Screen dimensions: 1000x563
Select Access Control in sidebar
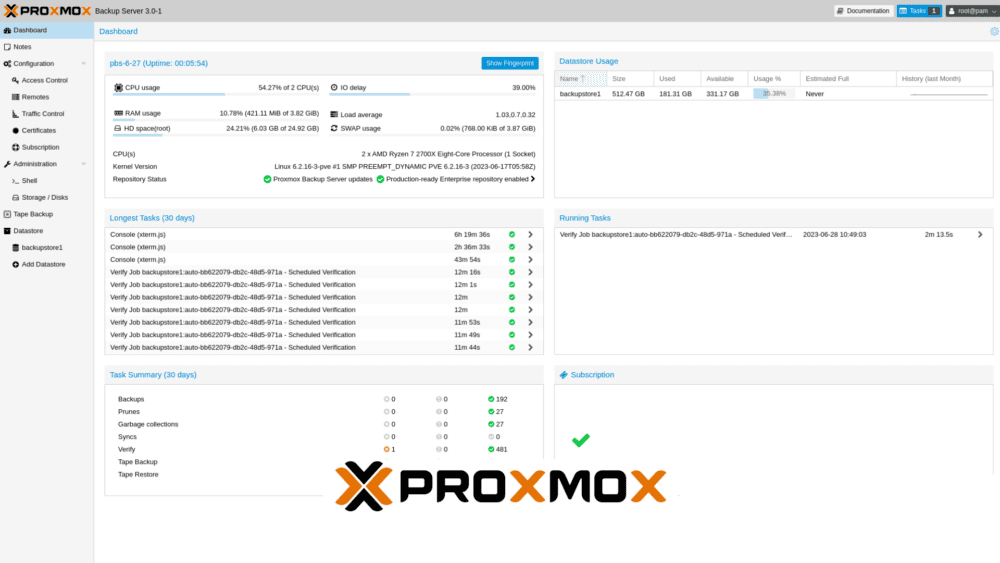tap(44, 80)
